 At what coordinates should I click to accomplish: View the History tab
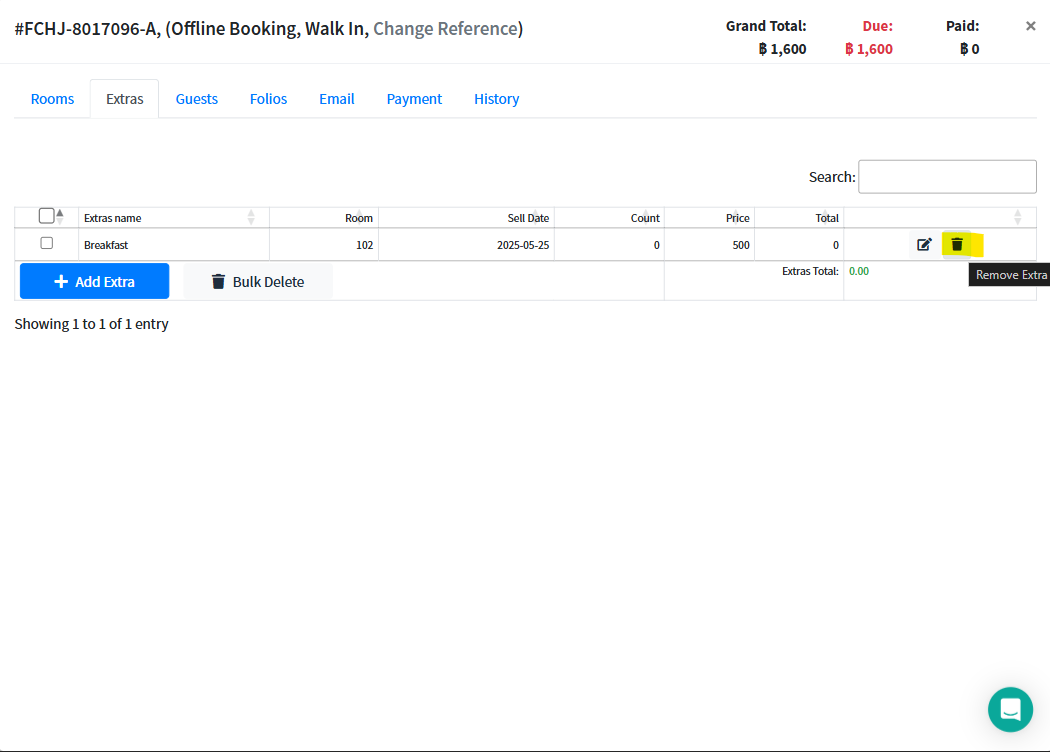point(496,99)
